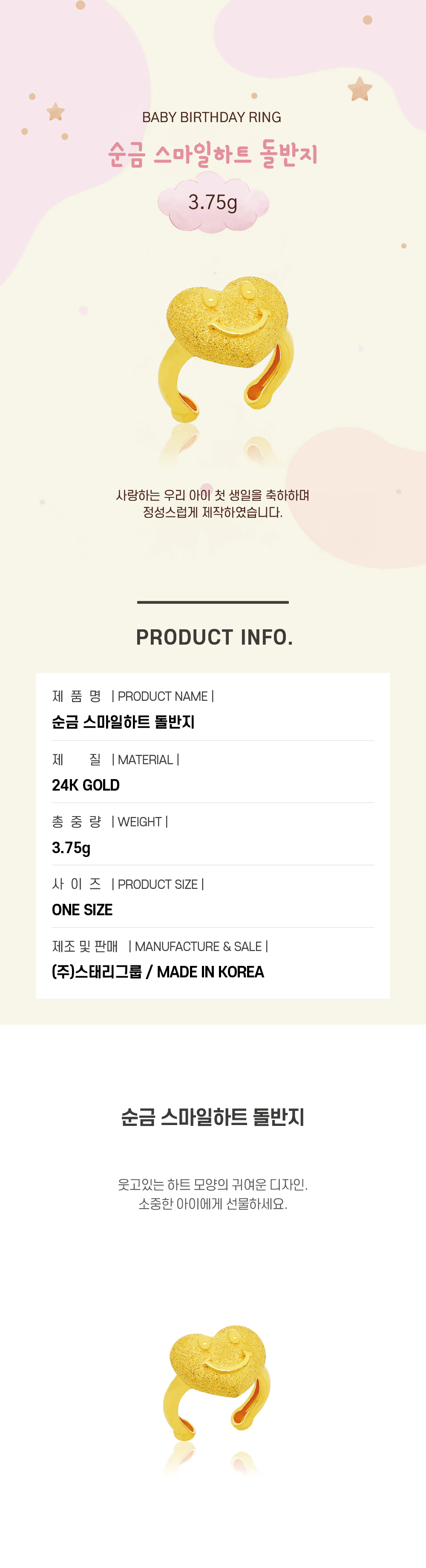Click the PRODUCT NAME label row
Screen dimensions: 426x1568
(x=133, y=697)
